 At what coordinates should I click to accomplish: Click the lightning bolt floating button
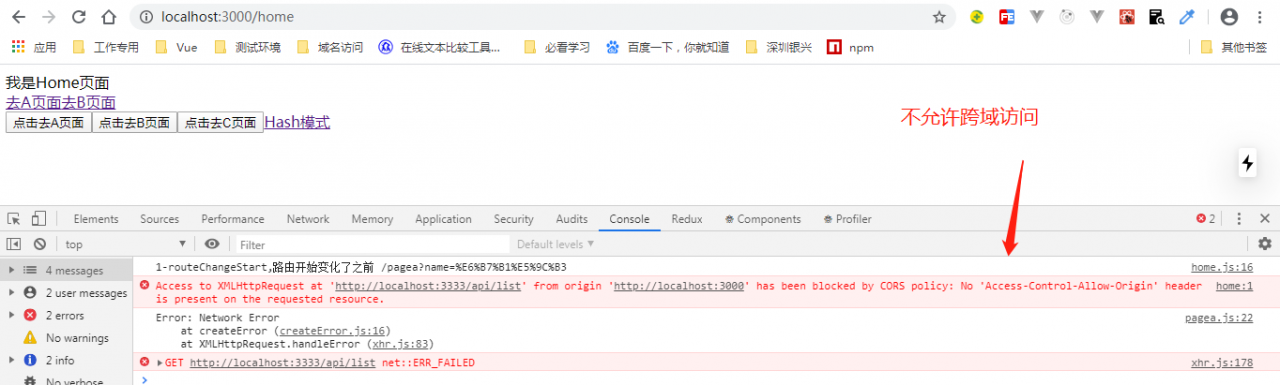[1247, 164]
